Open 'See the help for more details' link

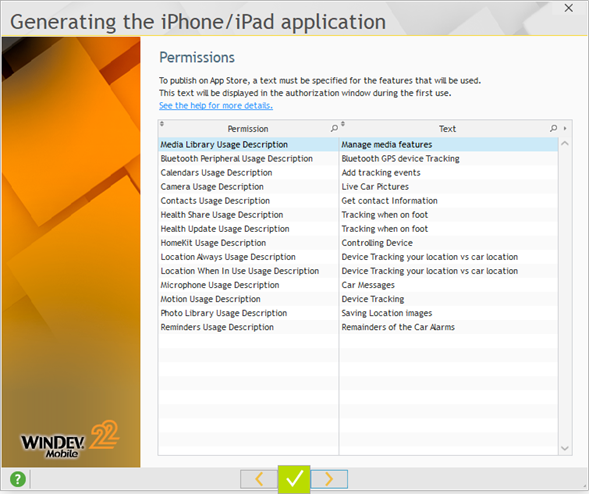point(216,106)
